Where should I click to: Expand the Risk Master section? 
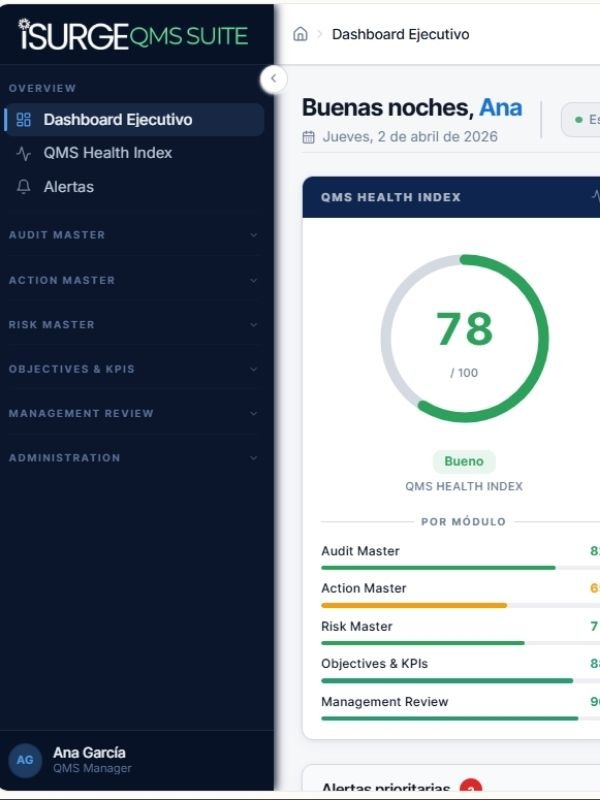pos(133,324)
